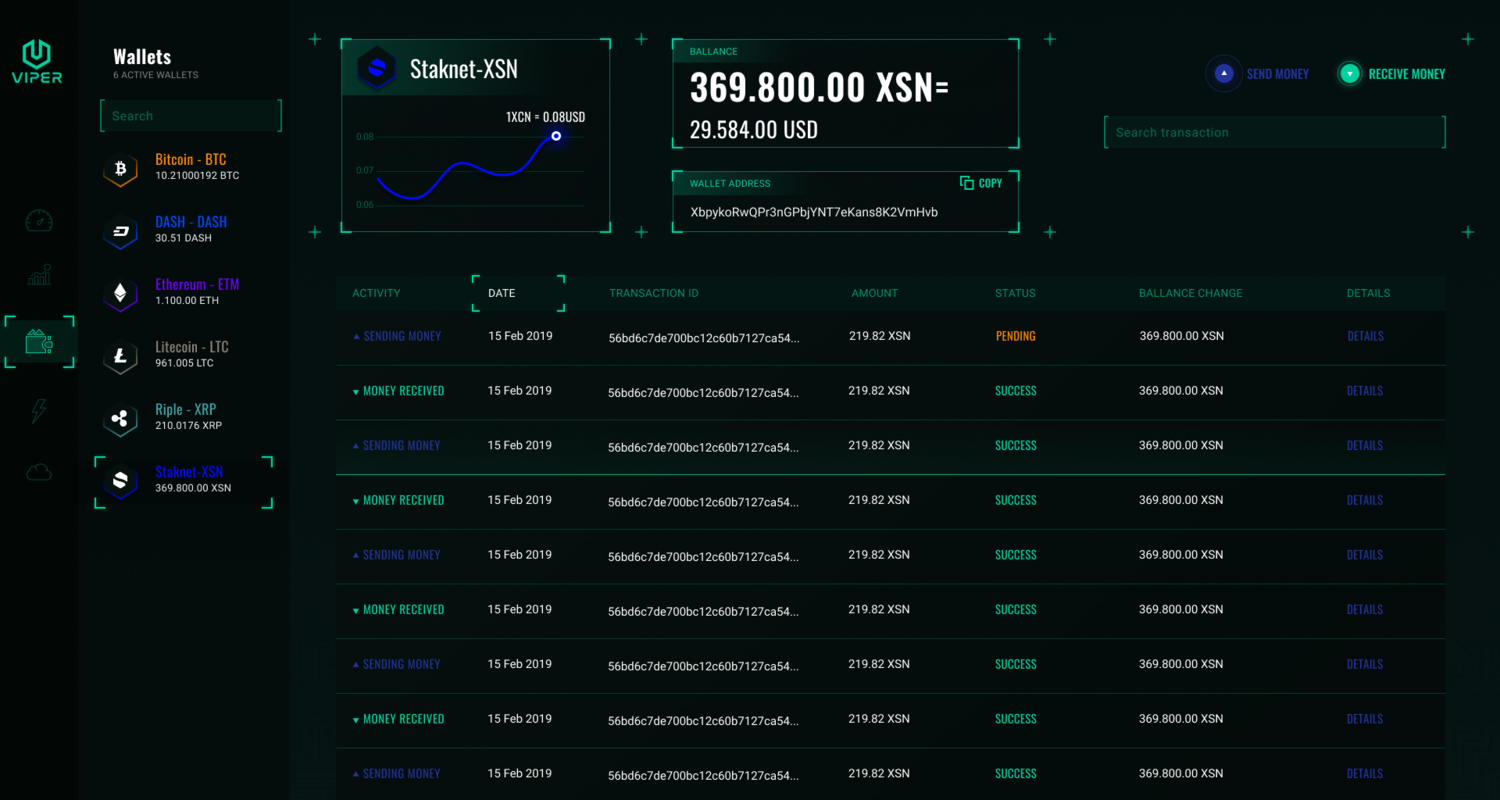Image resolution: width=1500 pixels, height=800 pixels.
Task: Click the Staknet coin icon in wallet list
Action: coord(120,481)
